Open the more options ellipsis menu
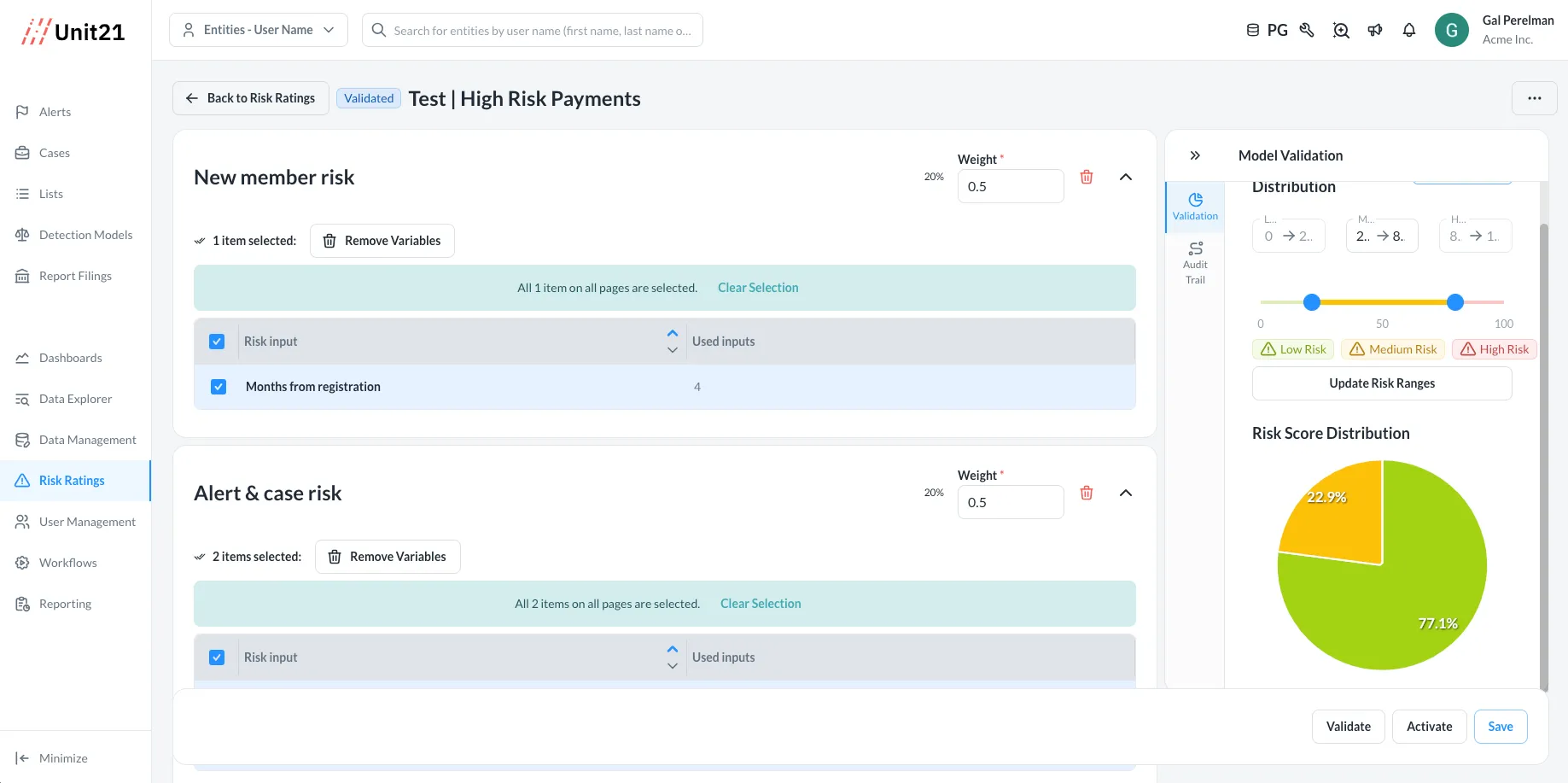Image resolution: width=1568 pixels, height=783 pixels. [x=1534, y=98]
